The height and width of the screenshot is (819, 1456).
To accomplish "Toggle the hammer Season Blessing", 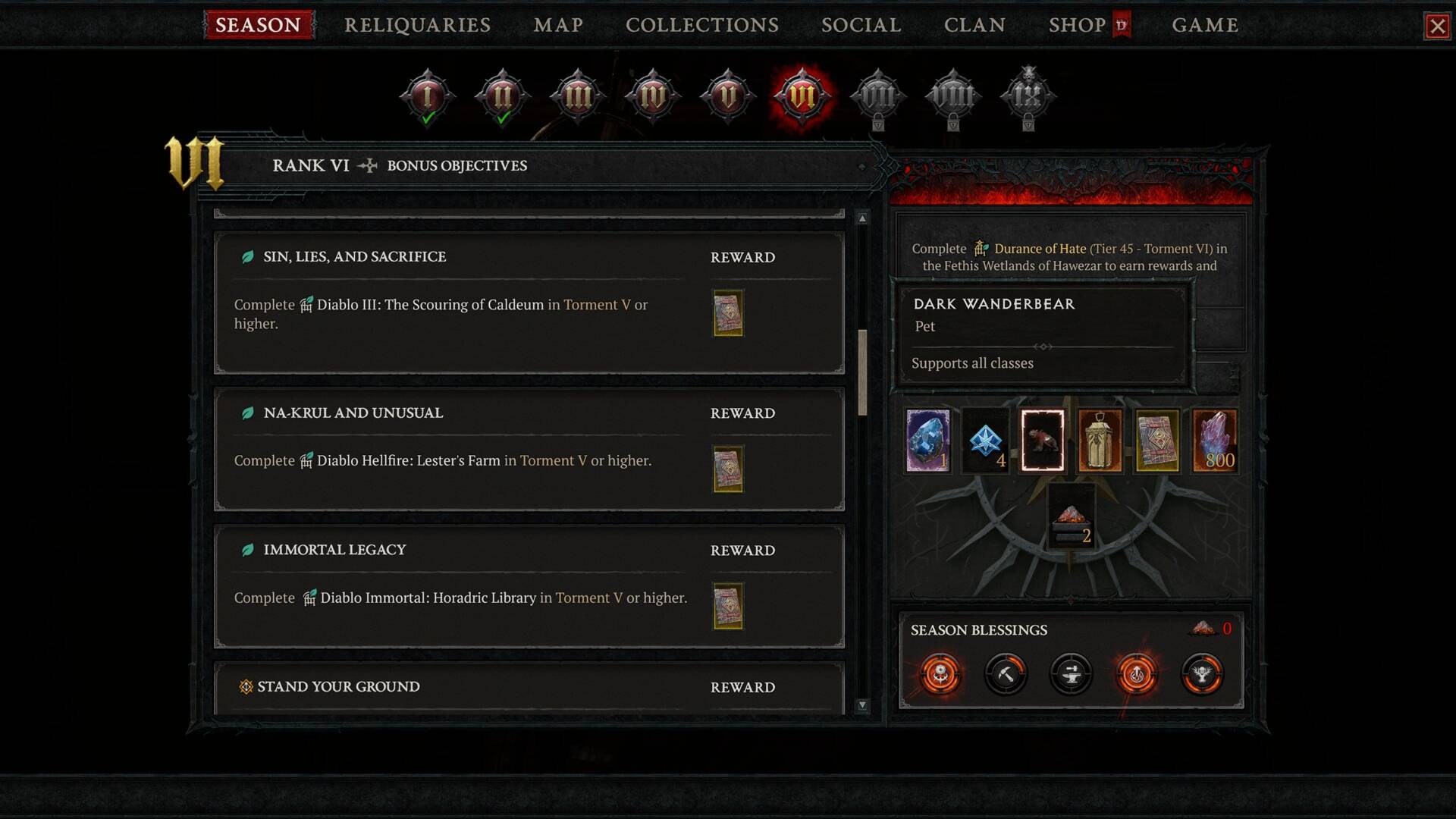I will pos(1006,673).
